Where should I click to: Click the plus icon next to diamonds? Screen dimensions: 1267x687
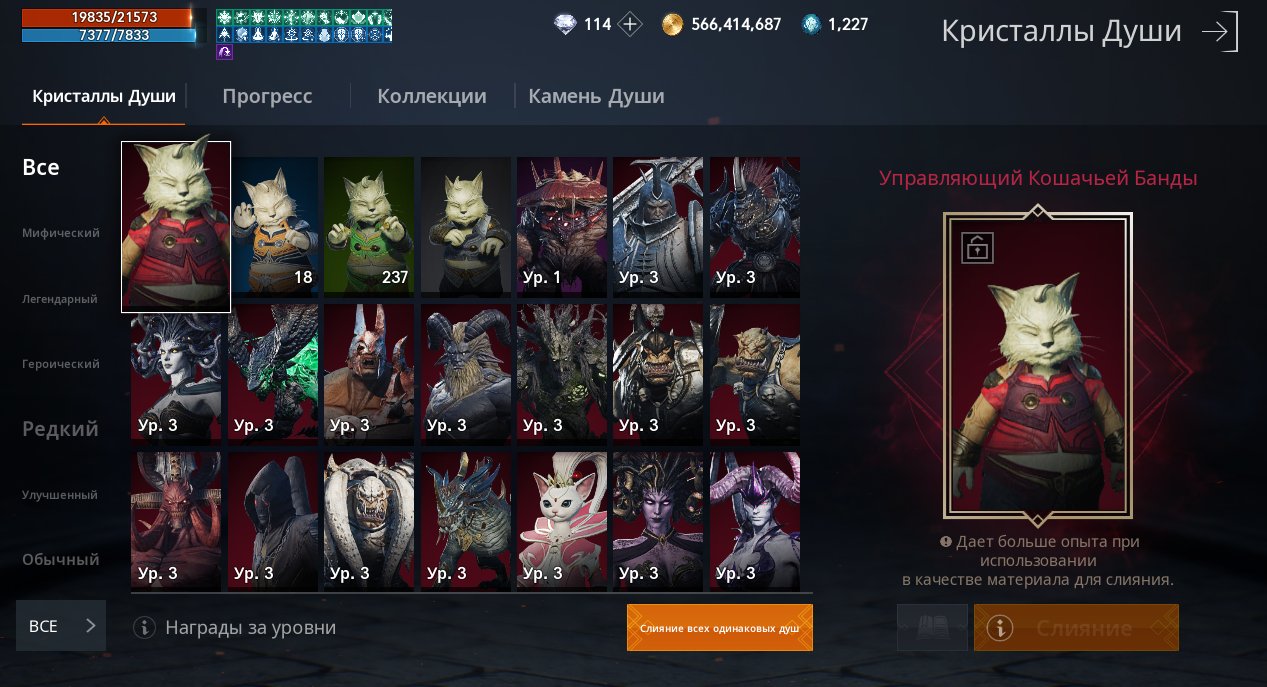pos(630,24)
